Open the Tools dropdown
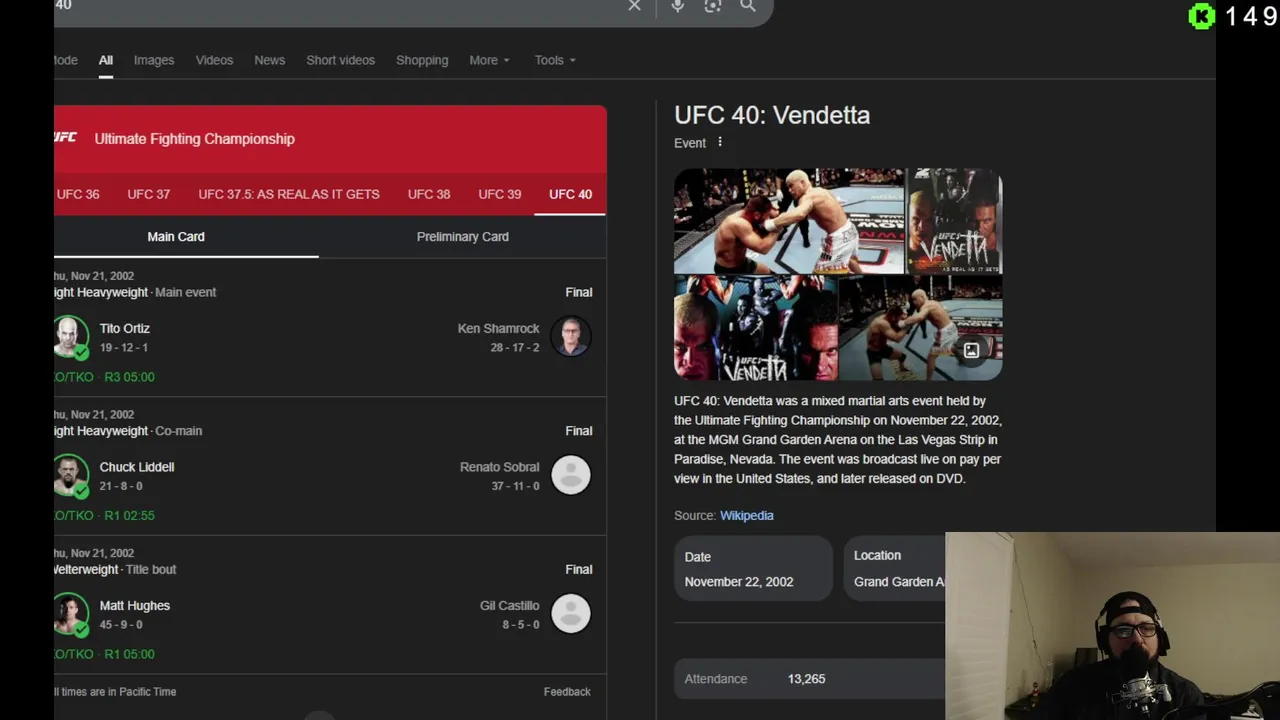The height and width of the screenshot is (720, 1280). click(555, 60)
